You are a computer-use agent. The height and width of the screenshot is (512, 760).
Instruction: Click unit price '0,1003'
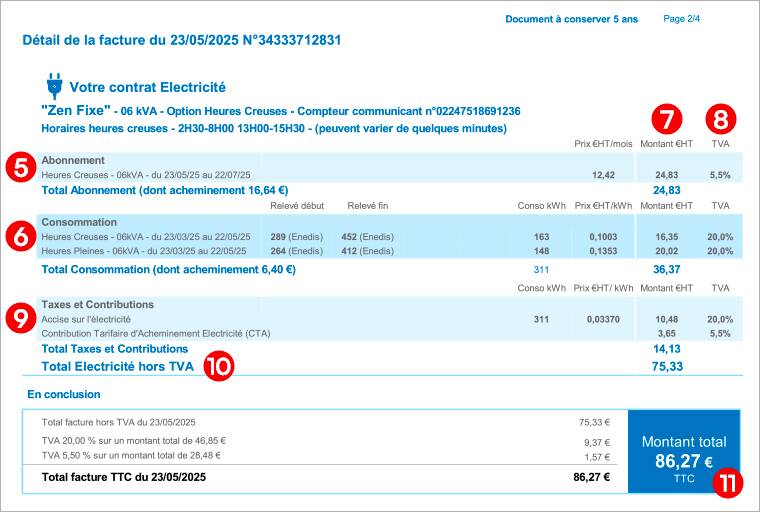[x=603, y=237]
